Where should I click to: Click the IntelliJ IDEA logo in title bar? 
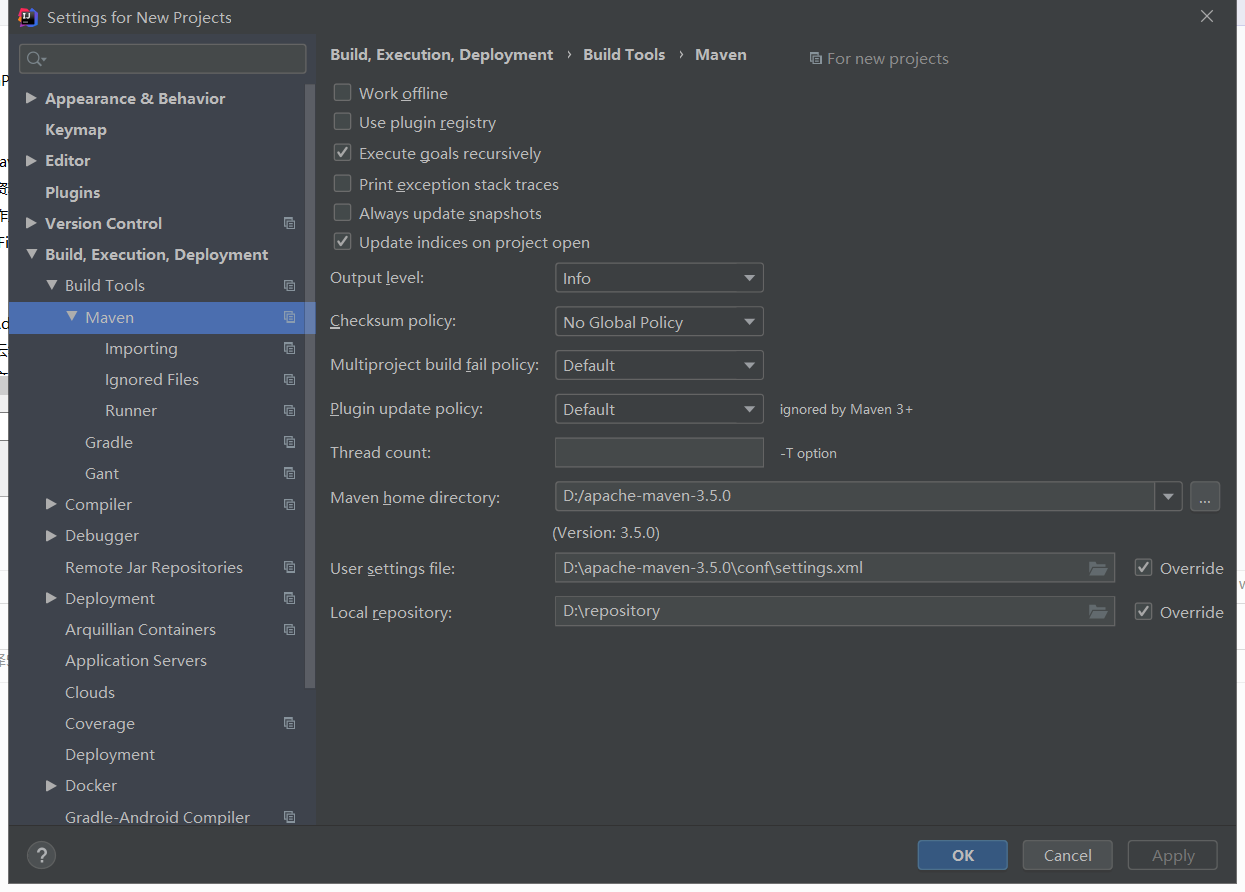[28, 17]
